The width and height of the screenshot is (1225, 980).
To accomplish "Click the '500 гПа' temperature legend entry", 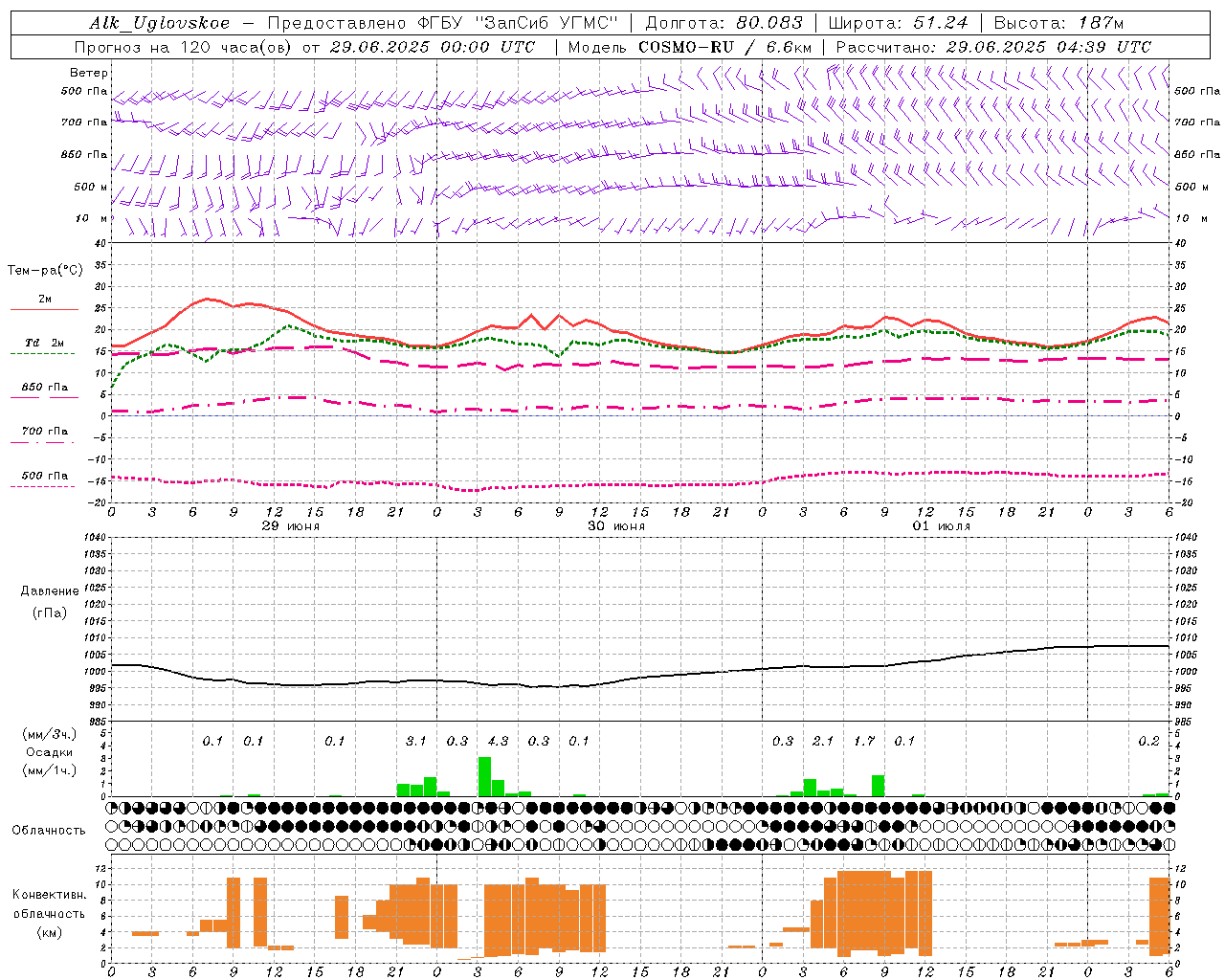I will [44, 476].
